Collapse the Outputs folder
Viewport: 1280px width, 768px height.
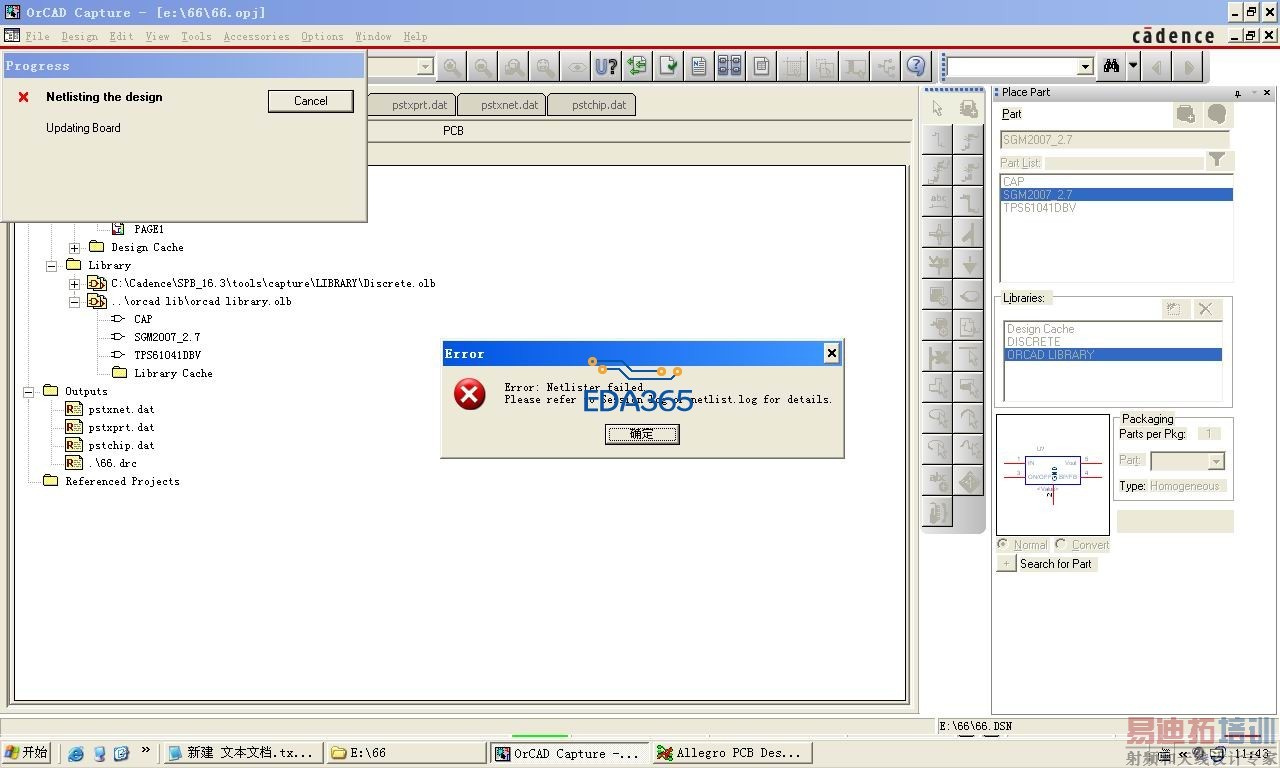click(x=28, y=391)
